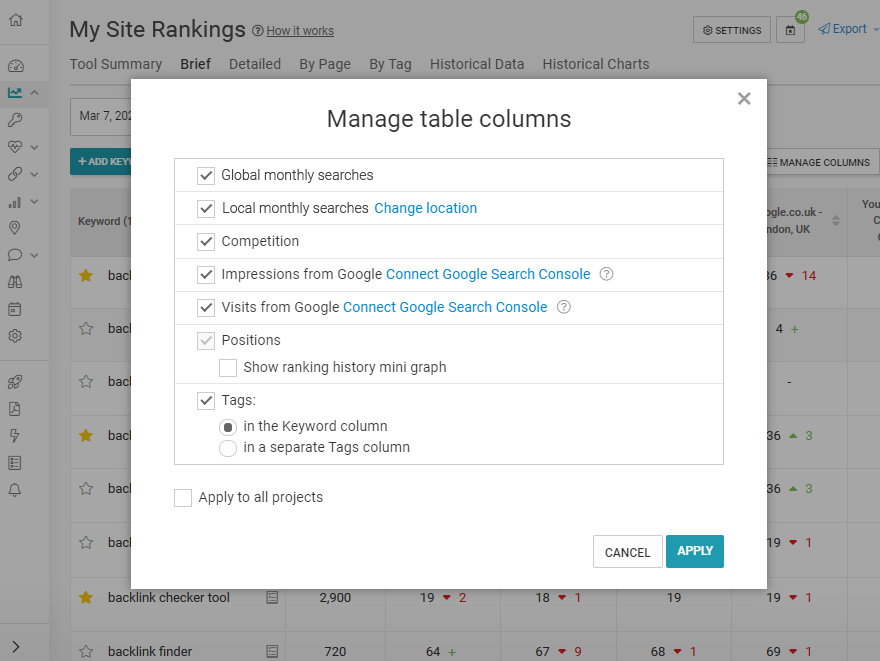This screenshot has height=661, width=880.
Task: Open the bar chart analytics icon
Action: (15, 201)
